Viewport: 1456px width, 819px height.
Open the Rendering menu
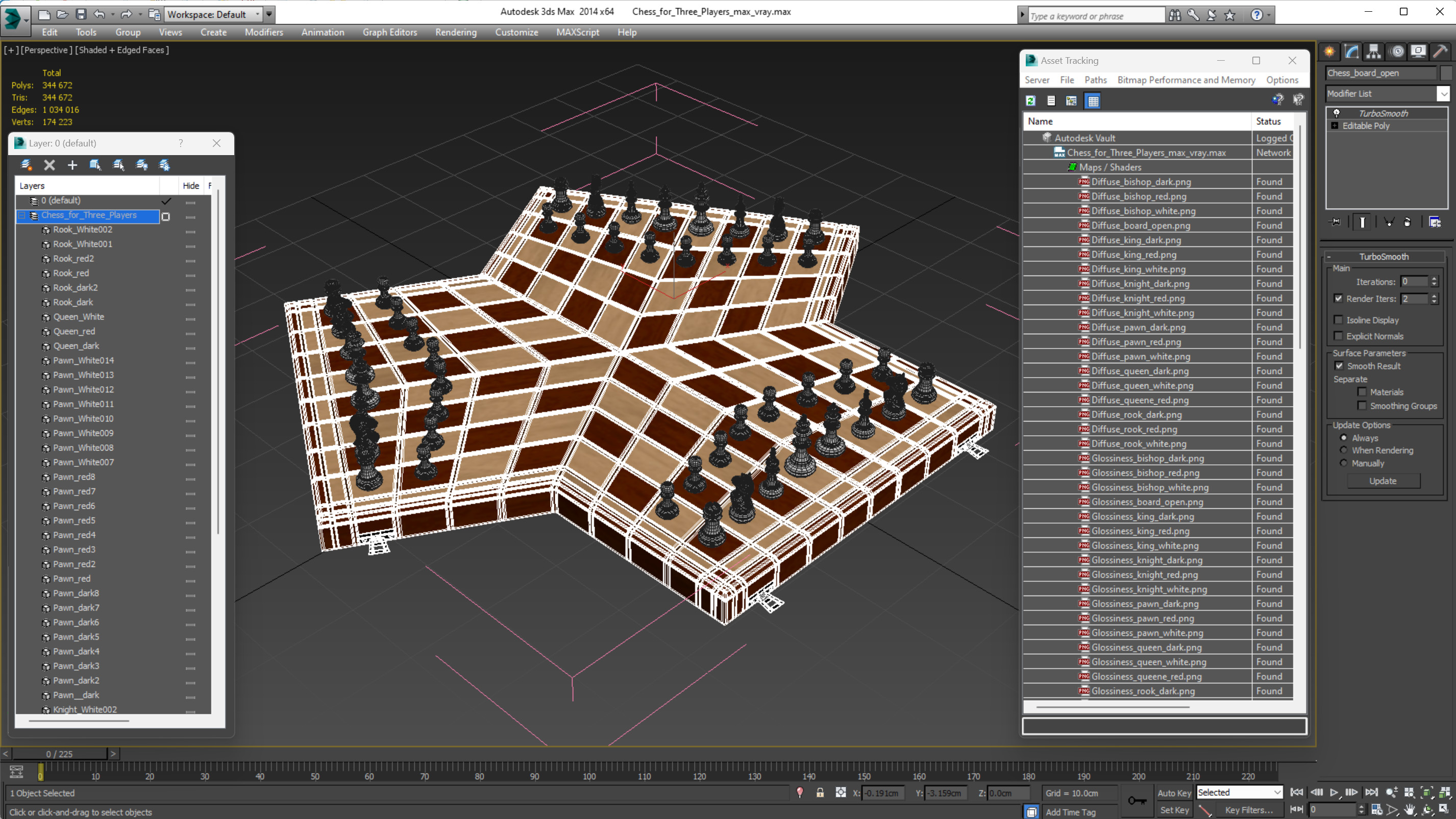tap(456, 32)
